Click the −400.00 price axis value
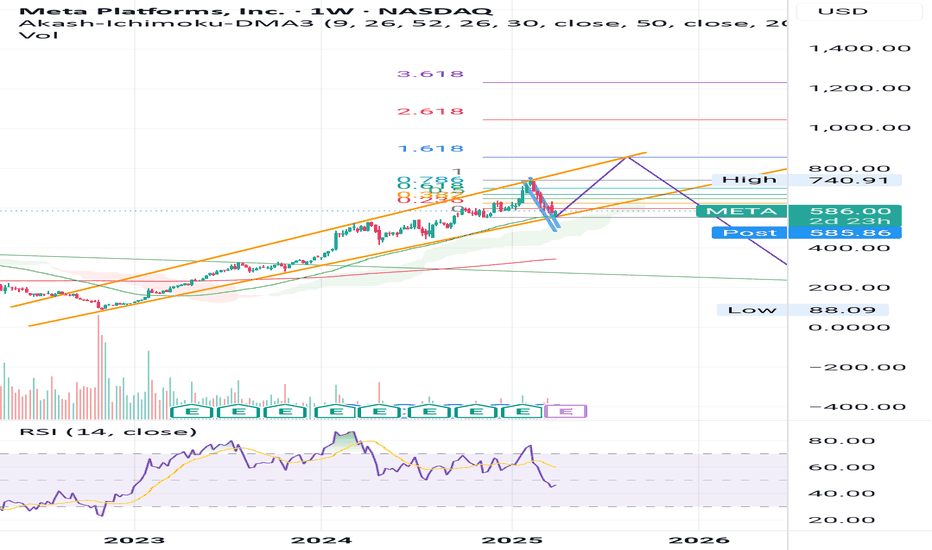932x550 pixels. point(857,407)
